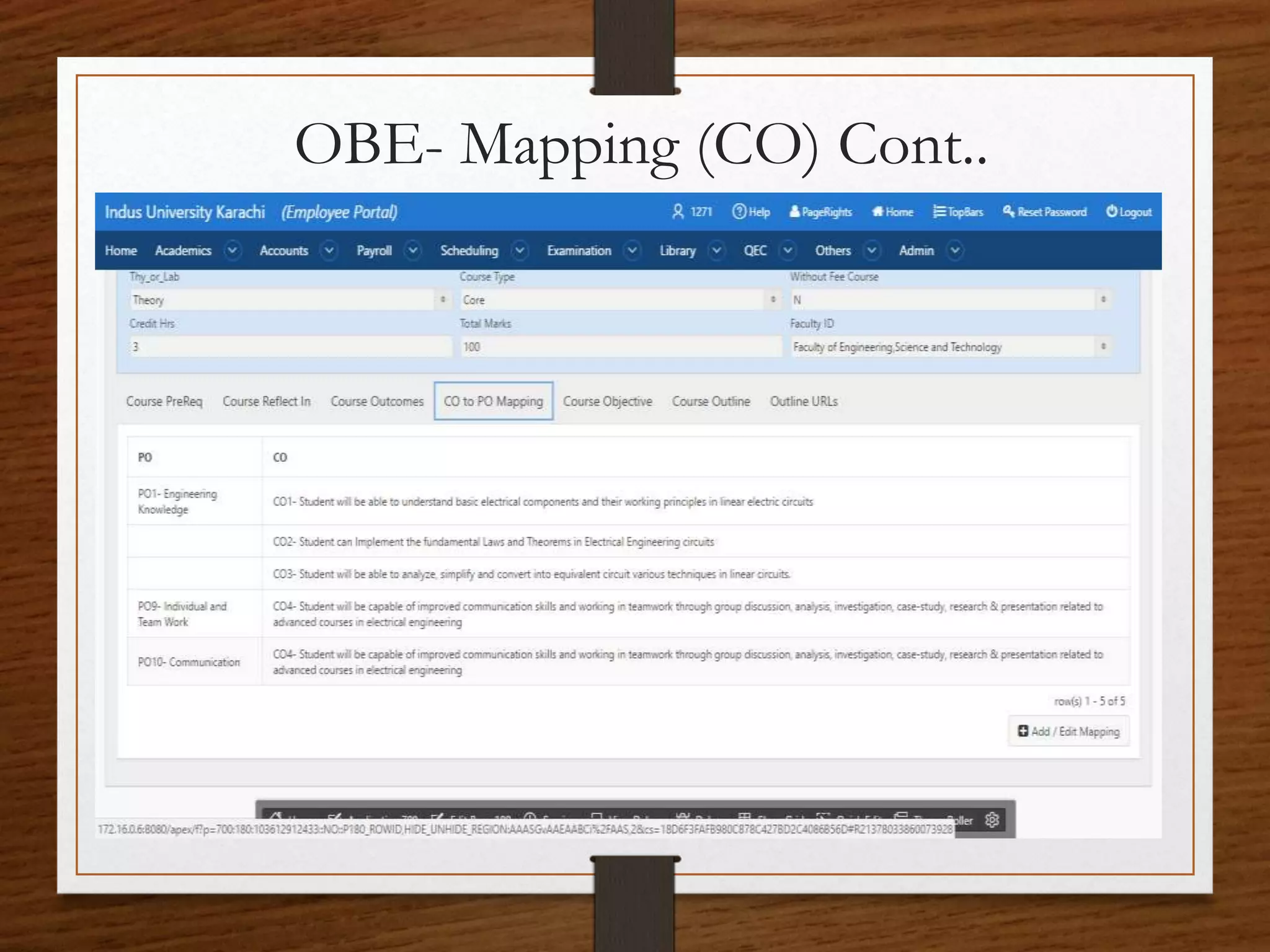Viewport: 1270px width, 952px height.
Task: Switch to the Course Outcomes tab
Action: coord(377,401)
